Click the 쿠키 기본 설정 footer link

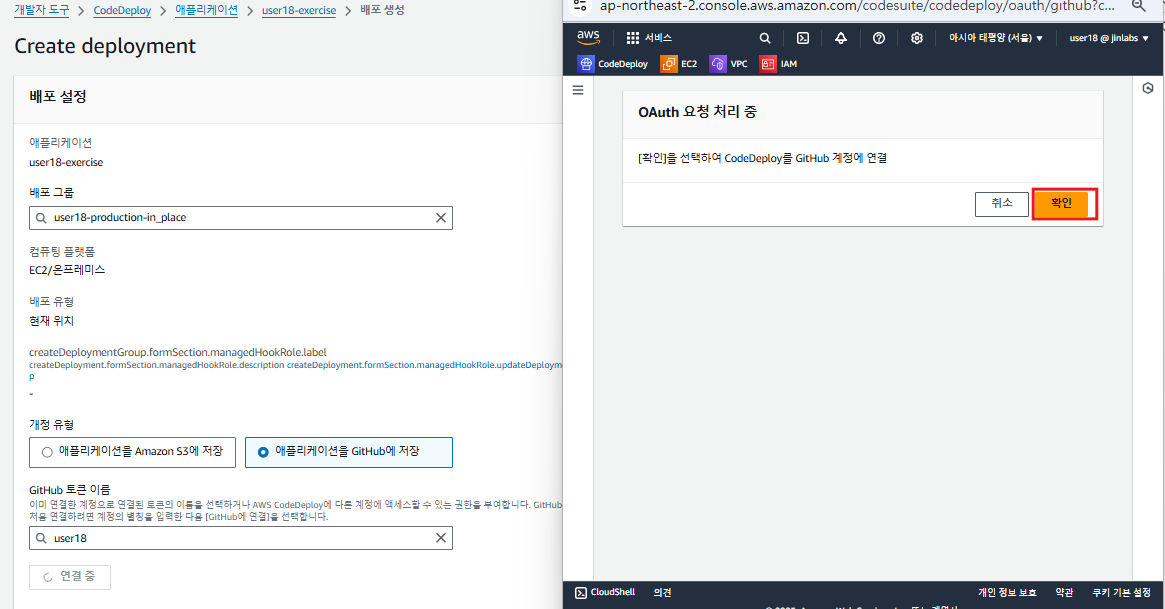(x=1121, y=592)
